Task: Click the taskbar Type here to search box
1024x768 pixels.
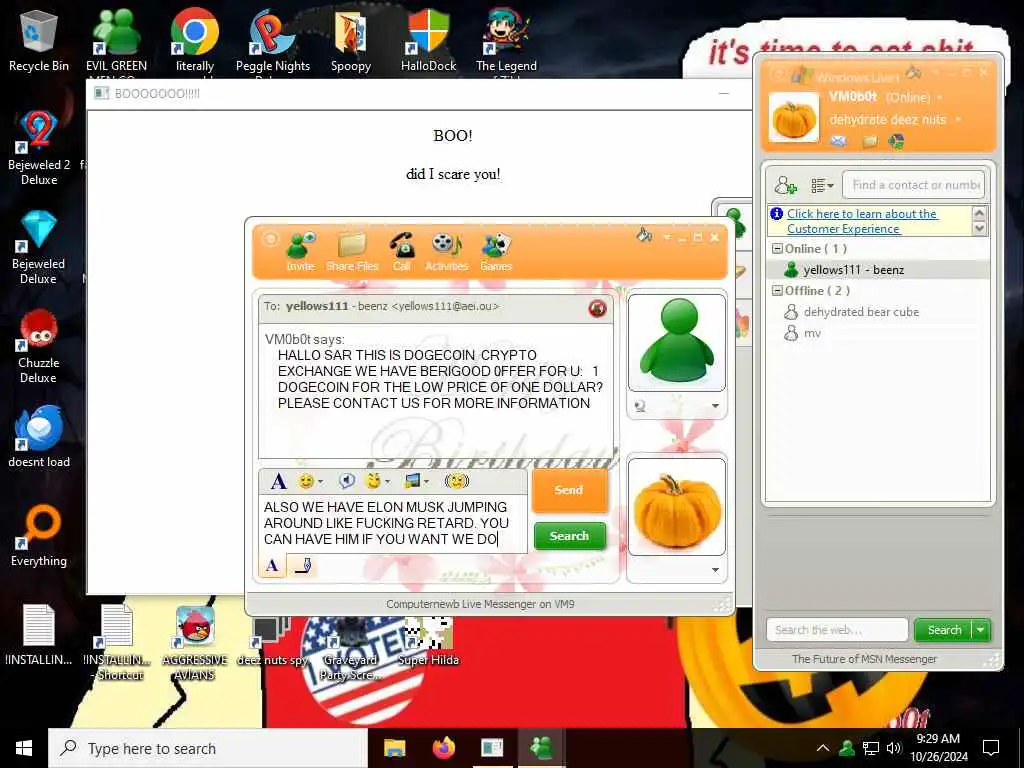Action: click(208, 748)
